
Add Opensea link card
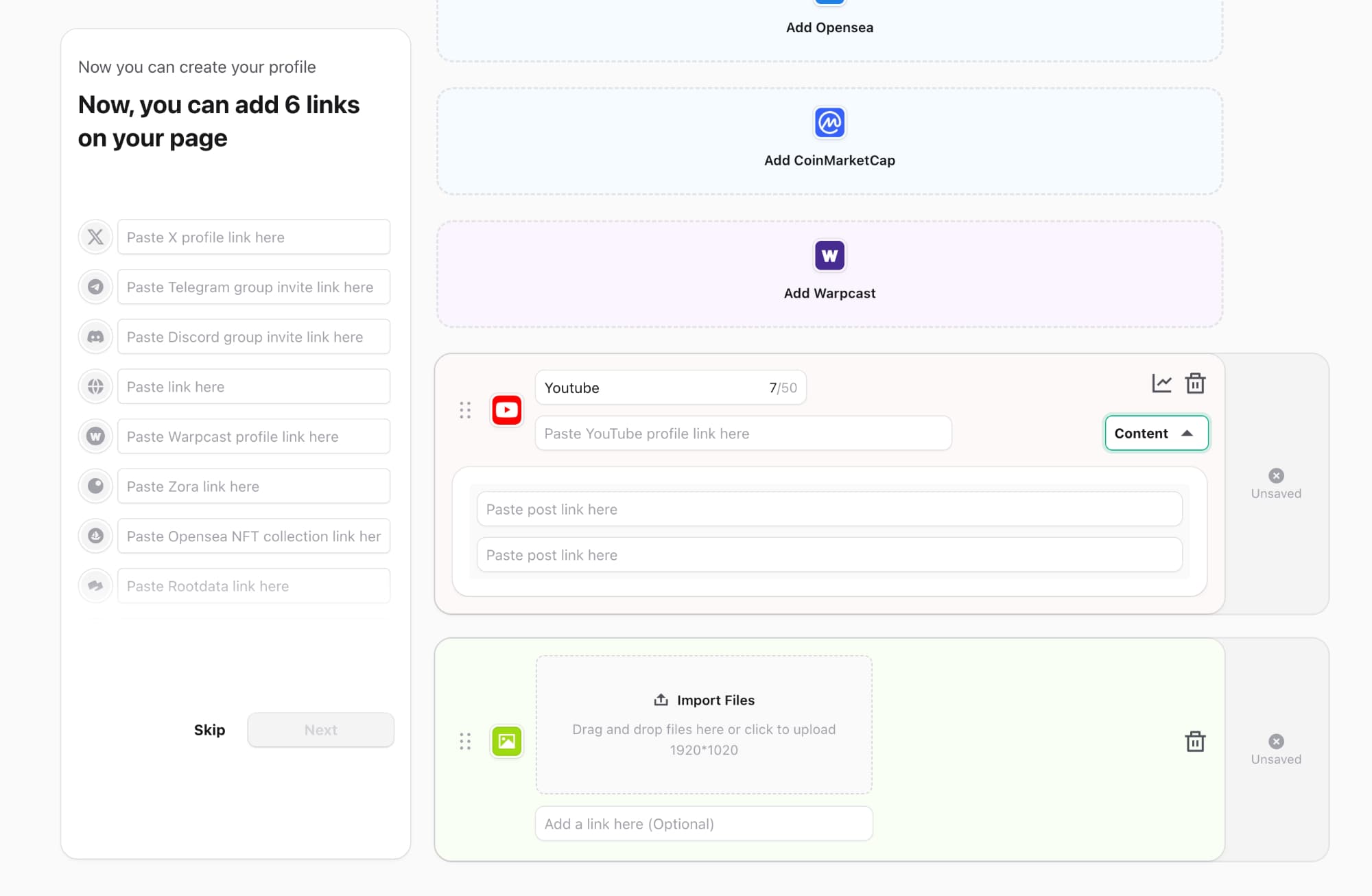829,27
